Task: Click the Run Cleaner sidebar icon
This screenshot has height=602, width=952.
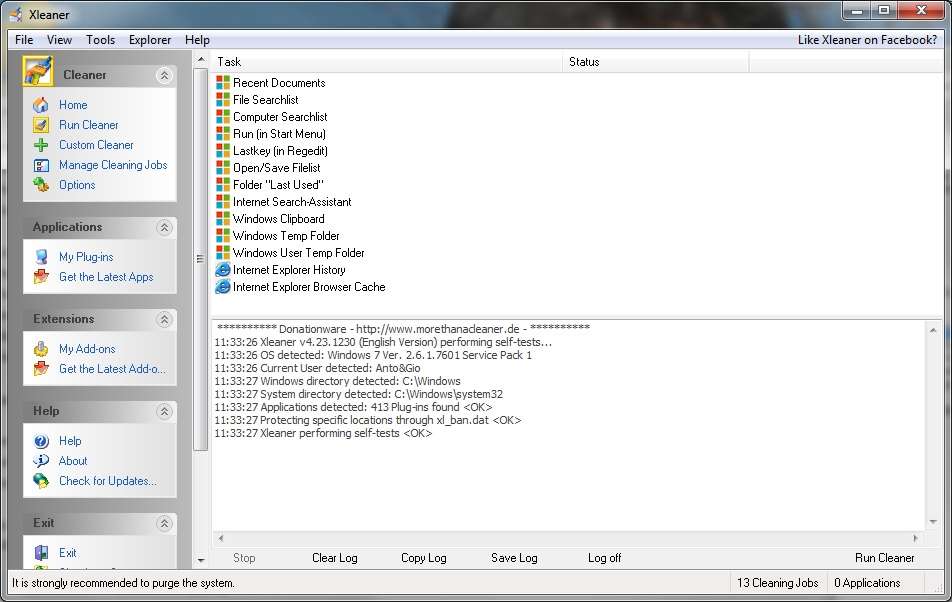Action: click(41, 125)
